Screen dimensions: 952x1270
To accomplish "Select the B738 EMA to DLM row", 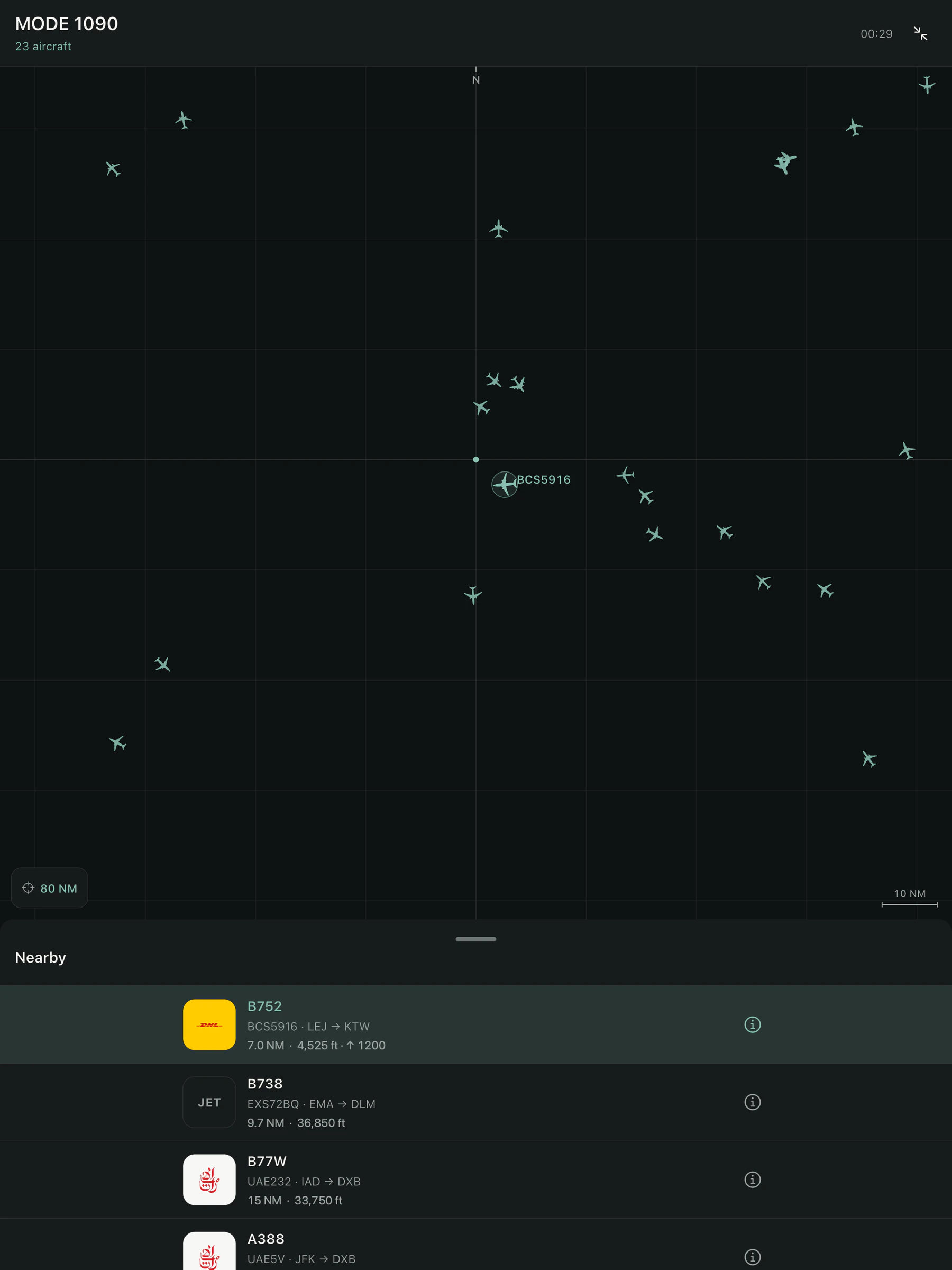I will click(x=475, y=1102).
